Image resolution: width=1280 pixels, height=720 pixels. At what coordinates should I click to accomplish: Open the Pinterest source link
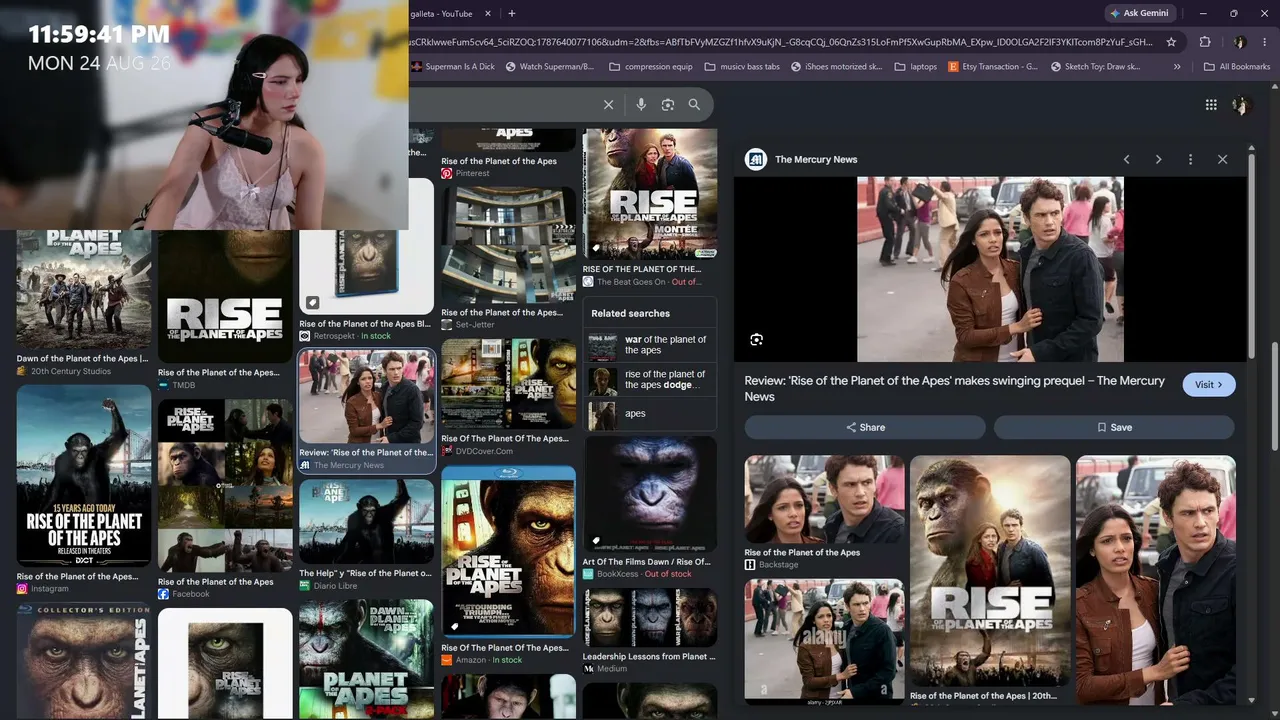472,174
